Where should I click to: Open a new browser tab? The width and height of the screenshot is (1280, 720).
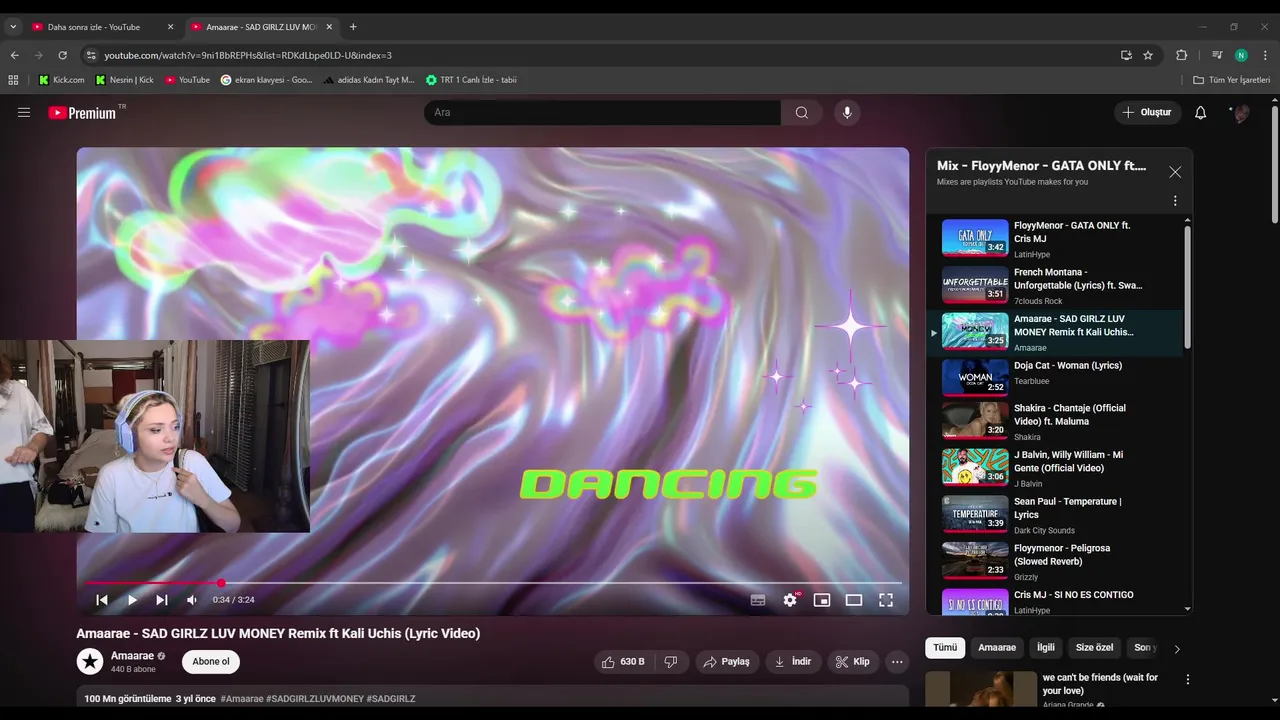click(x=353, y=27)
